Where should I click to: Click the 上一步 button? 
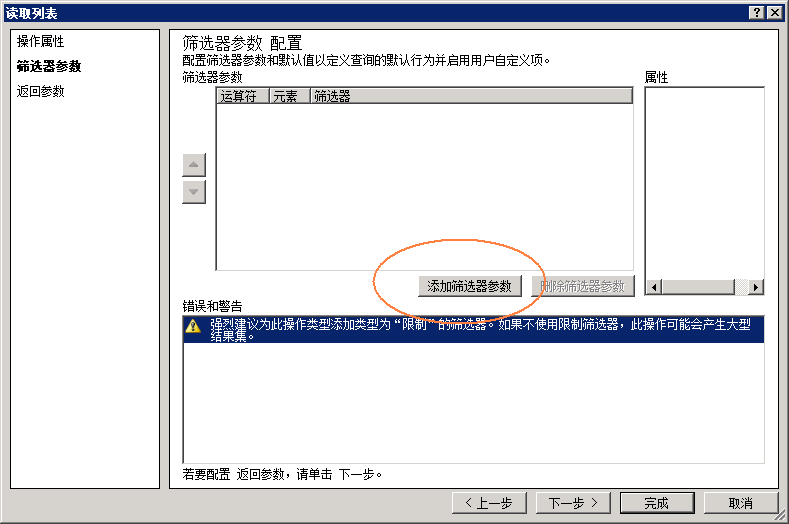click(x=489, y=503)
